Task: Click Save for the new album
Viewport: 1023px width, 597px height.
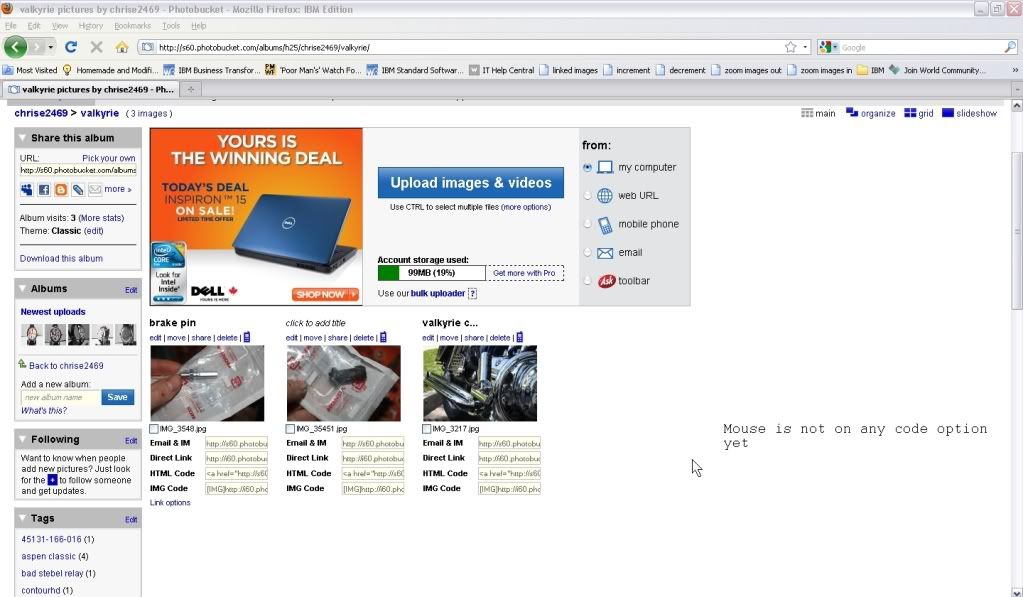Action: pyautogui.click(x=117, y=397)
